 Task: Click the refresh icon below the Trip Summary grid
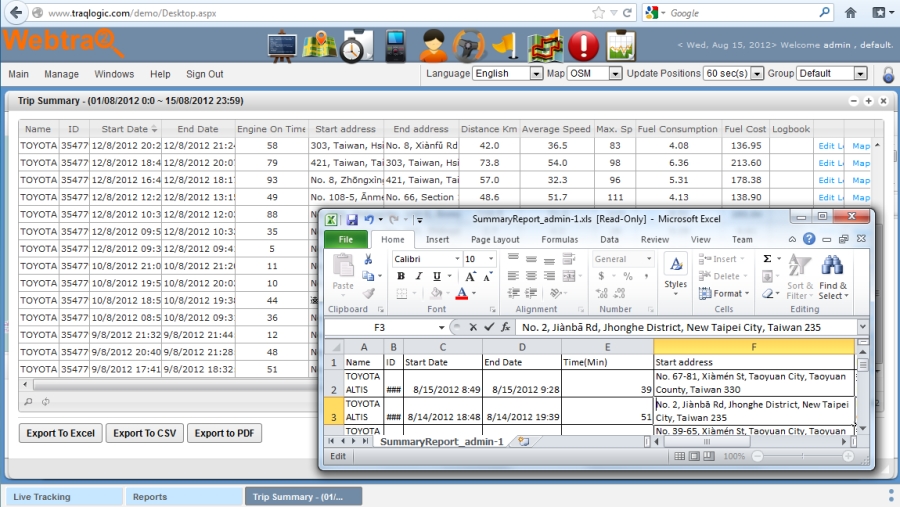click(45, 402)
